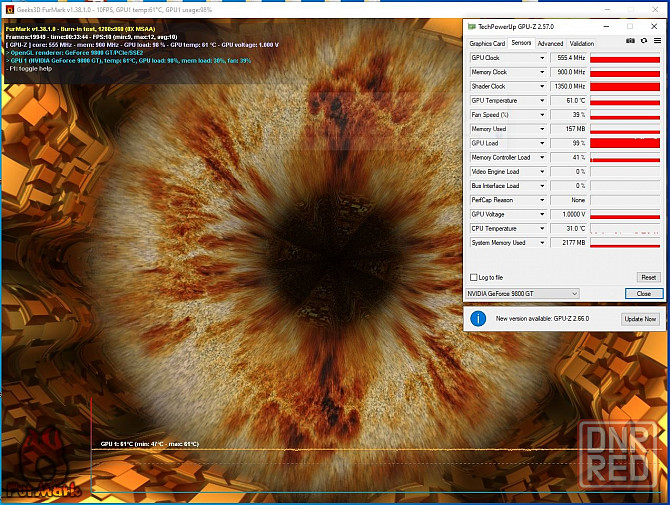Click the GPU Clock red graph bar

pyautogui.click(x=625, y=58)
